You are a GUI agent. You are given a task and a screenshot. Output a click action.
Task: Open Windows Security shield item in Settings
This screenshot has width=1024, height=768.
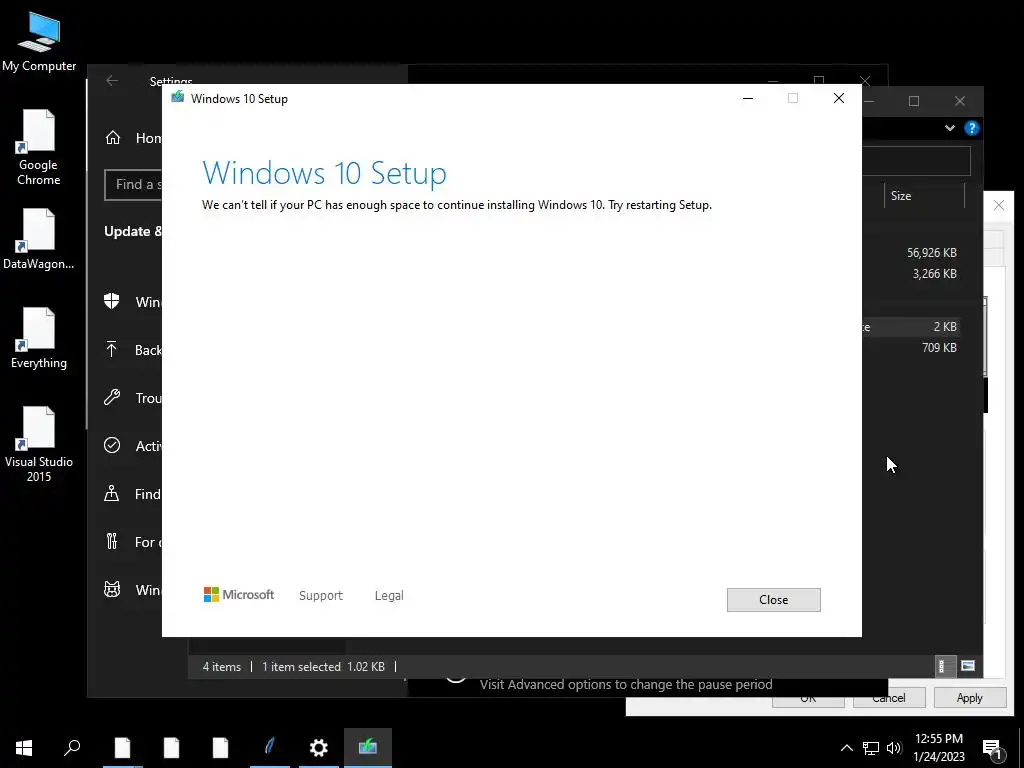(134, 302)
